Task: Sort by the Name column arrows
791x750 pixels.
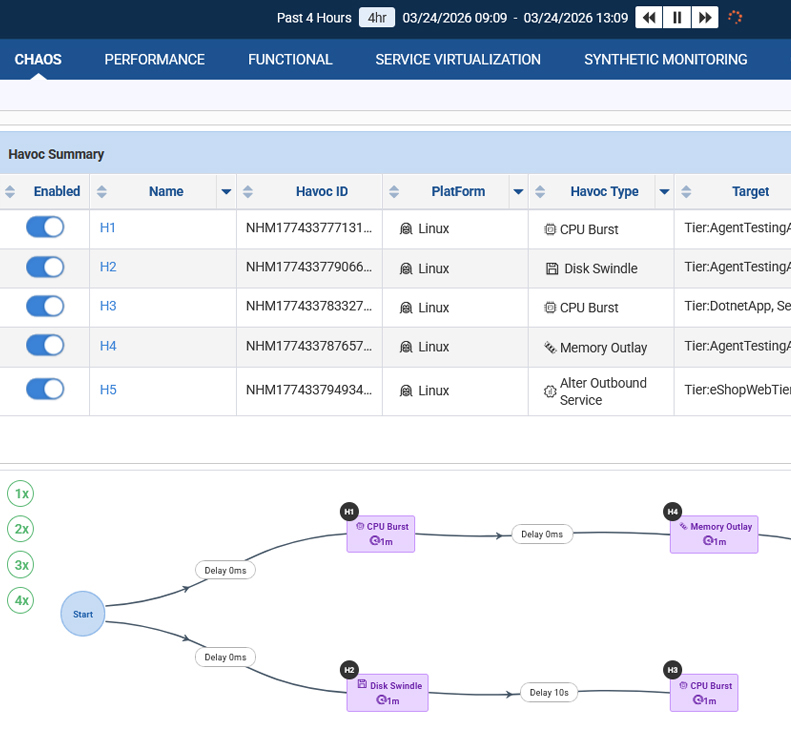Action: pyautogui.click(x=101, y=192)
